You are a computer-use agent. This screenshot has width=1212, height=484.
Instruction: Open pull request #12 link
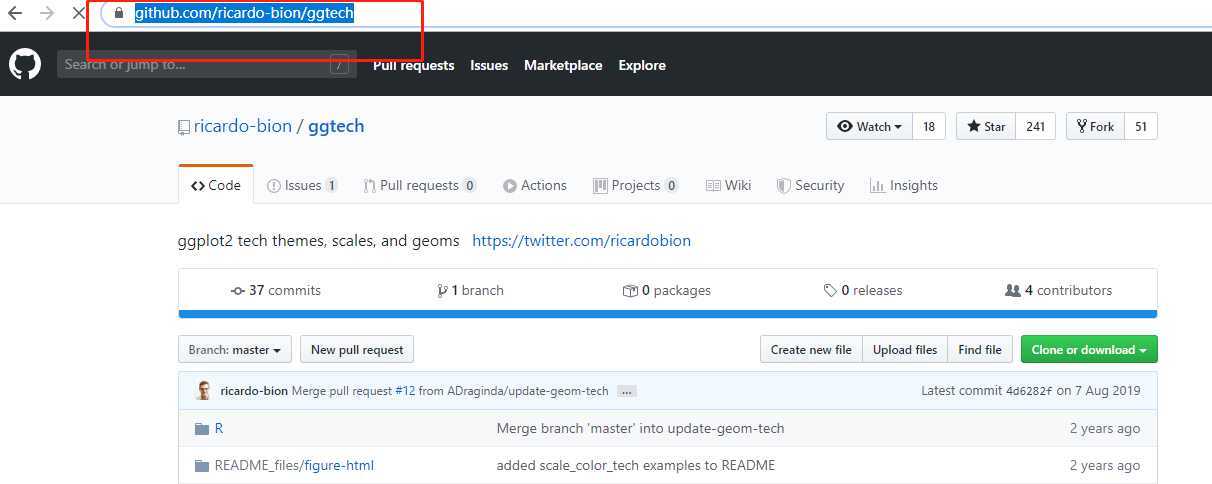click(x=405, y=391)
